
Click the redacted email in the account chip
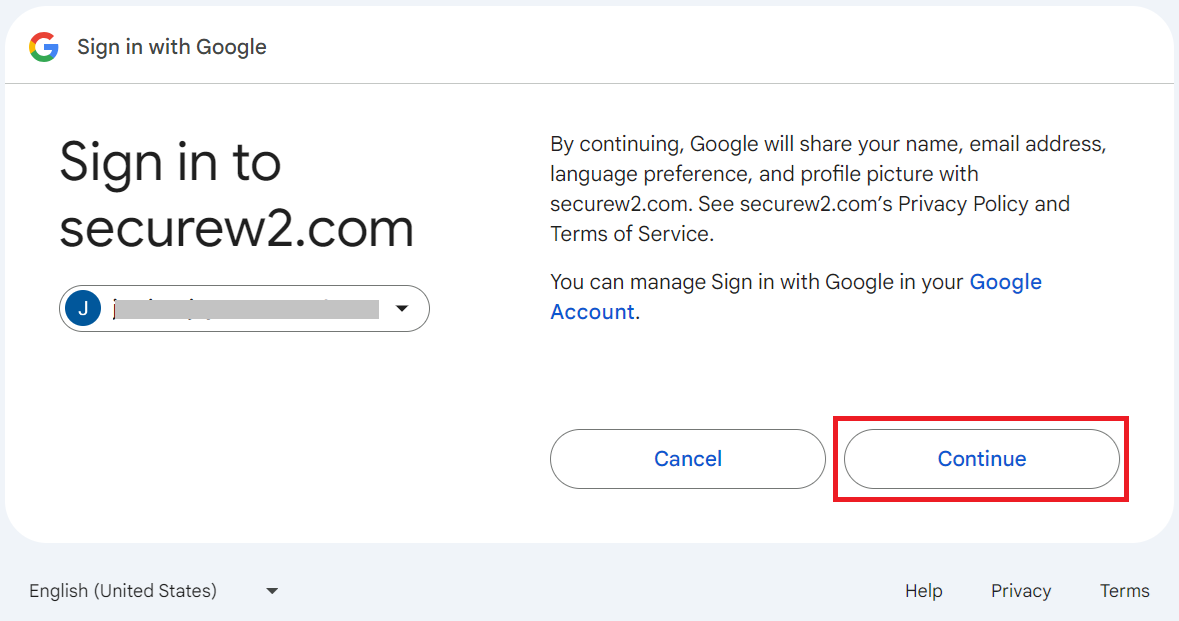click(246, 308)
